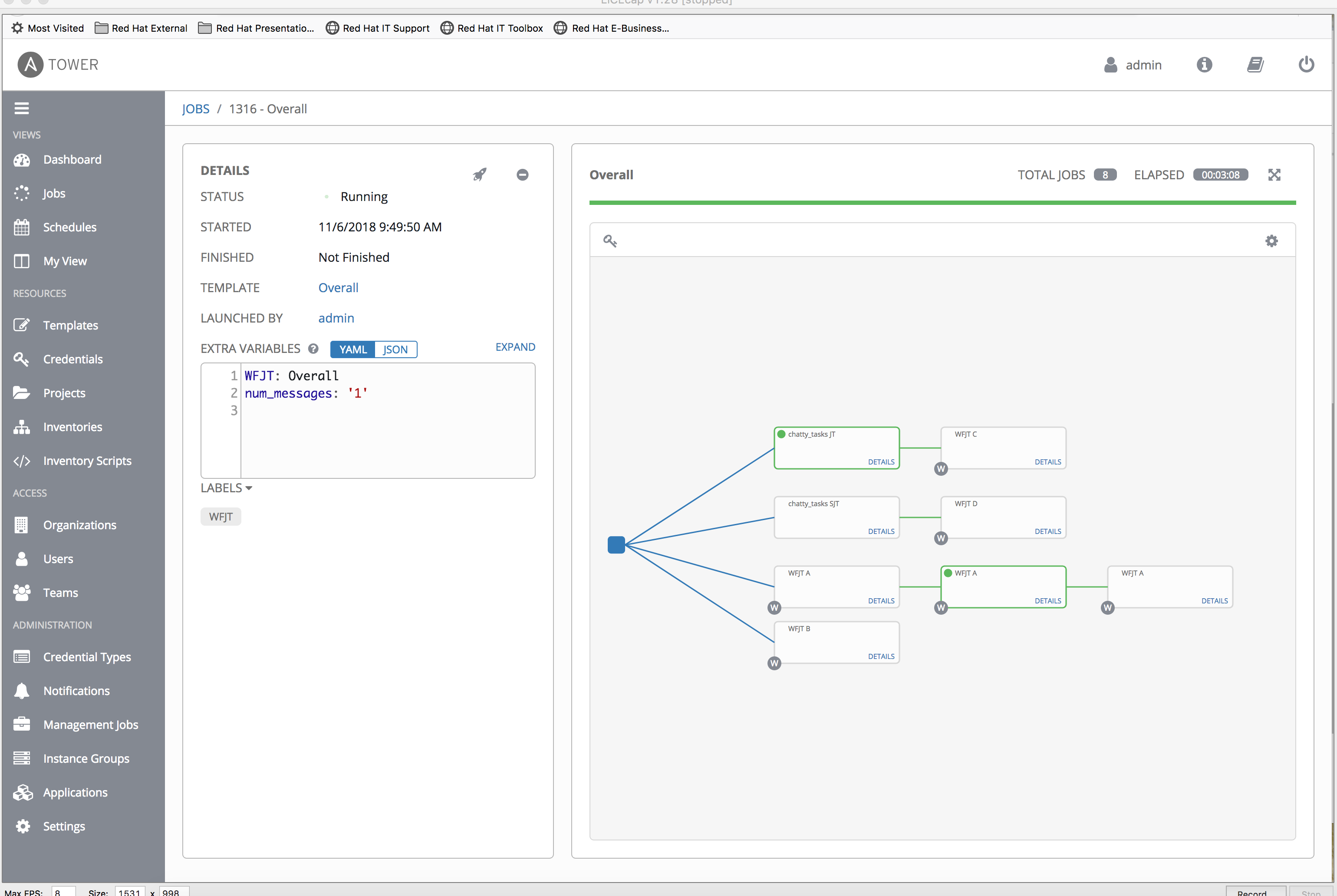Open the About info icon
The image size is (1337, 896).
click(1204, 65)
